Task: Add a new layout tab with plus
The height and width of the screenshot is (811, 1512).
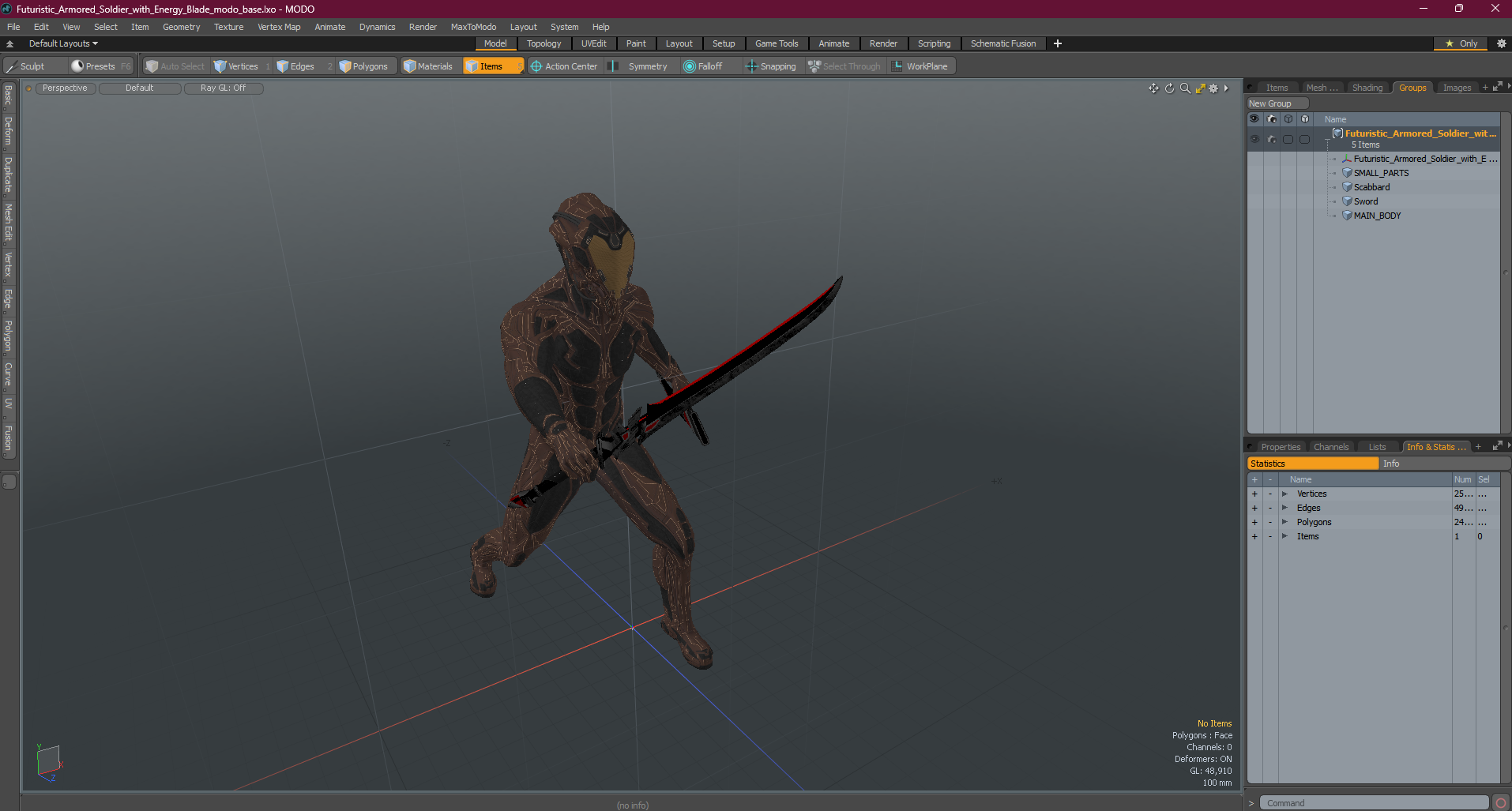Action: tap(1058, 43)
